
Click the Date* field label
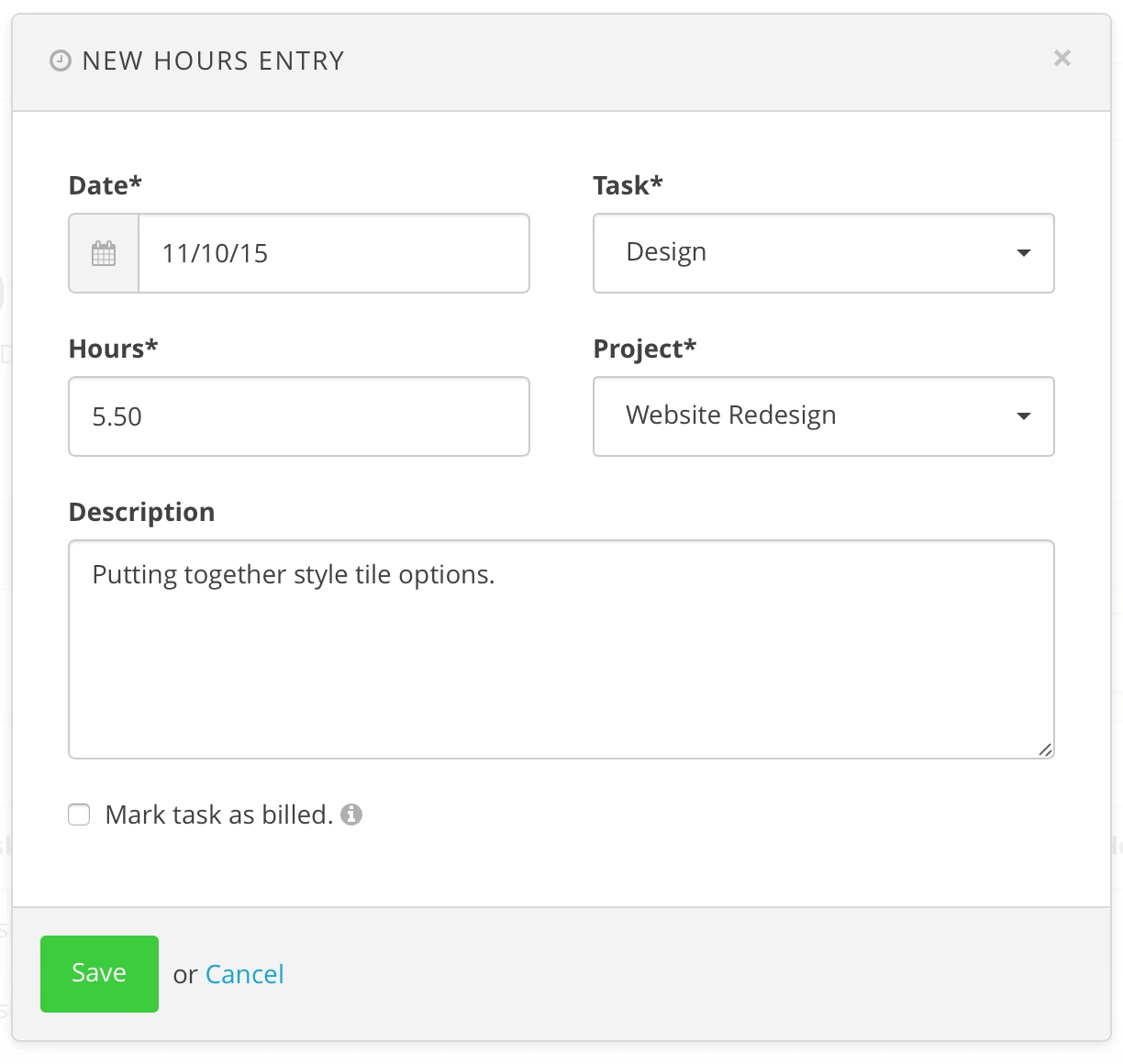106,185
